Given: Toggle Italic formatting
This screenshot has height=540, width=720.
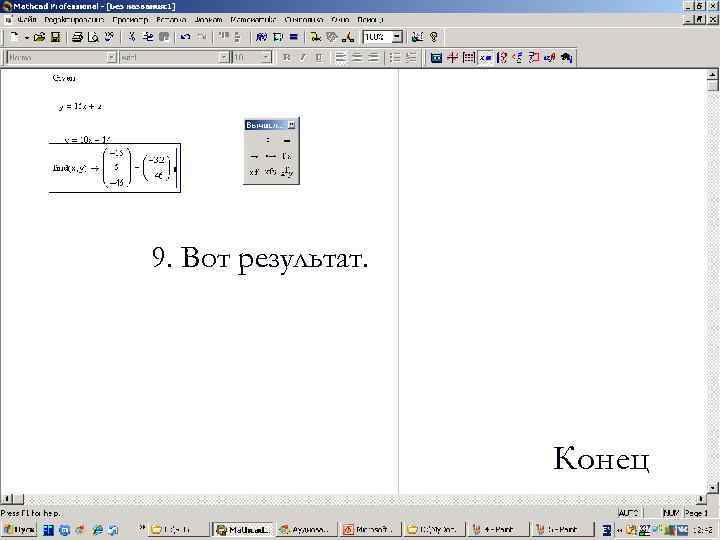Looking at the screenshot, I should coord(303,57).
